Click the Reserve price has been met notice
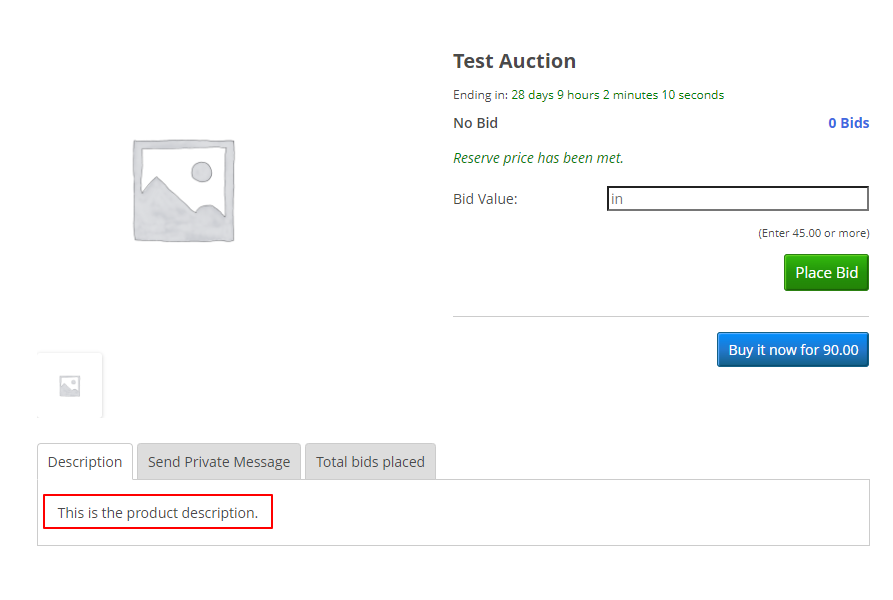The height and width of the screenshot is (600, 893). coord(538,158)
